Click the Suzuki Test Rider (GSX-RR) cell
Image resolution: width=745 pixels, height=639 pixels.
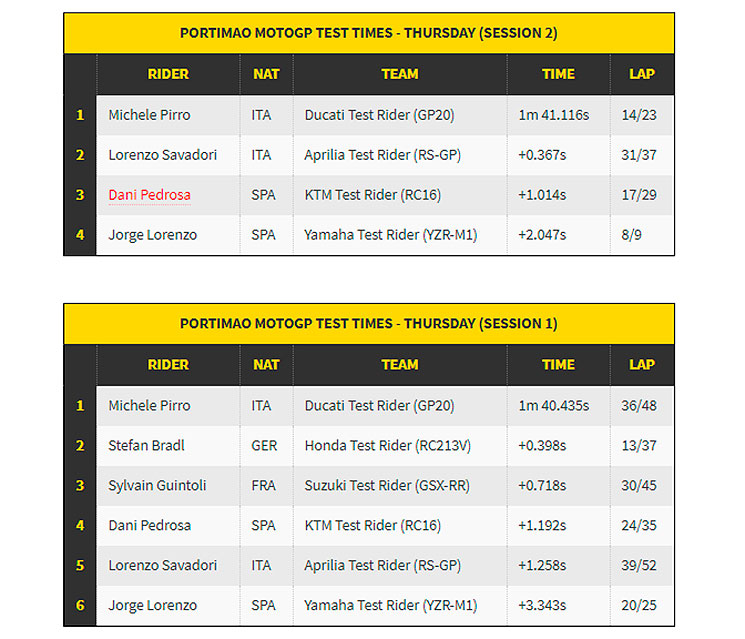(400, 486)
